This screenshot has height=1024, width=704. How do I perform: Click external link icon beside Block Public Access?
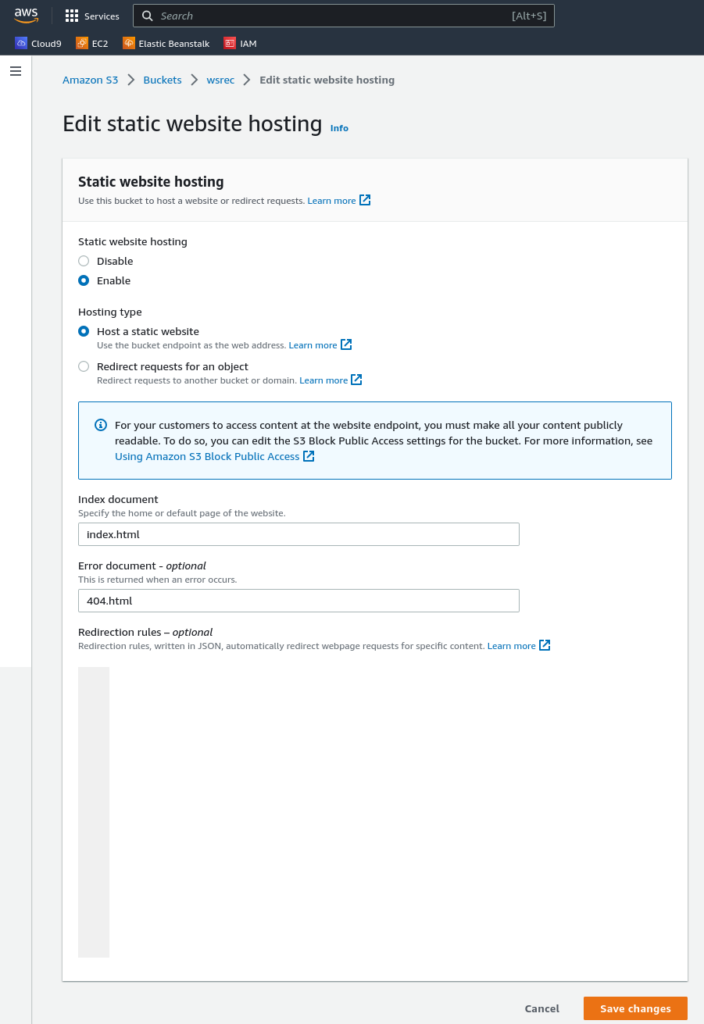coord(309,456)
